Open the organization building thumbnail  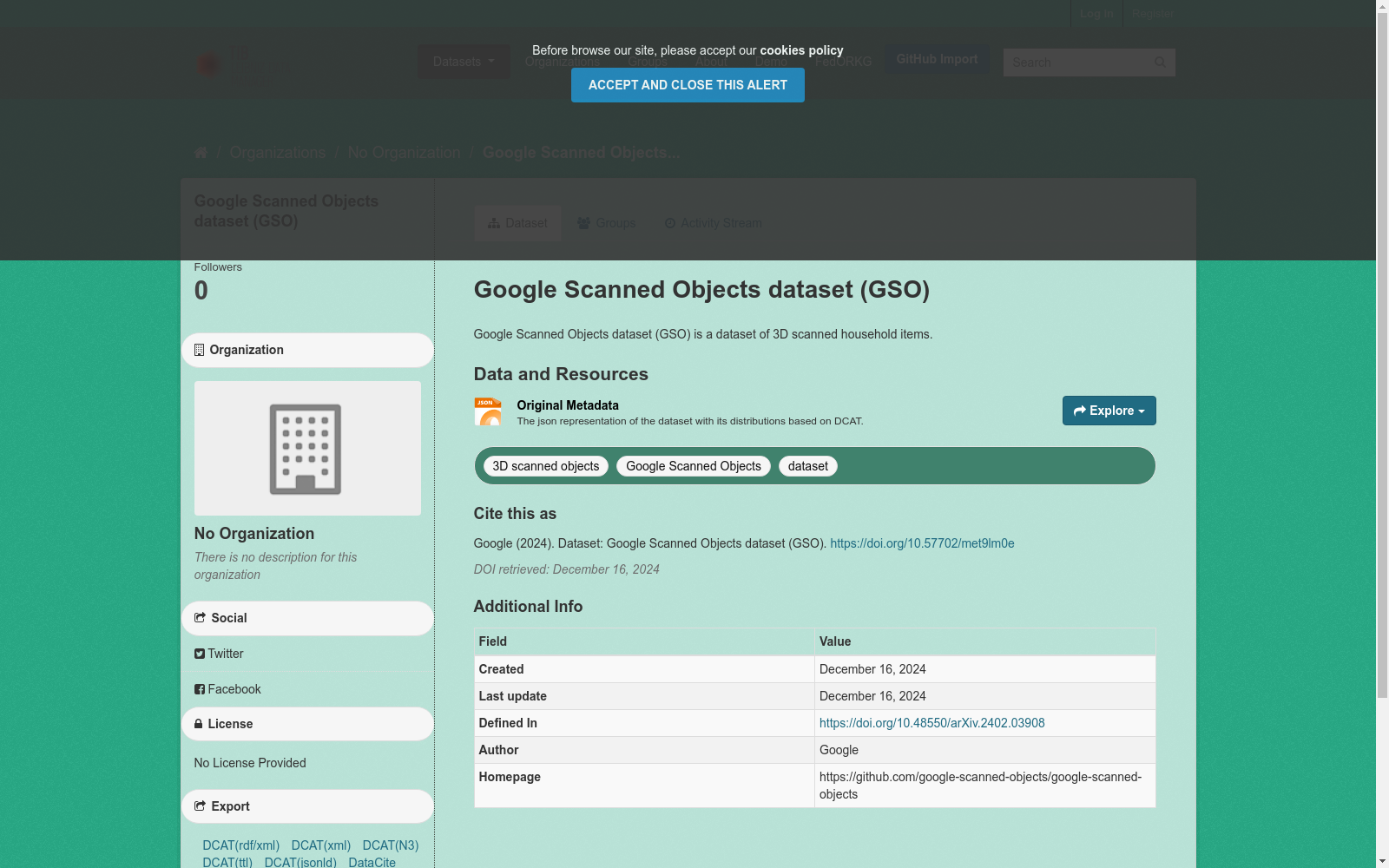click(x=307, y=448)
